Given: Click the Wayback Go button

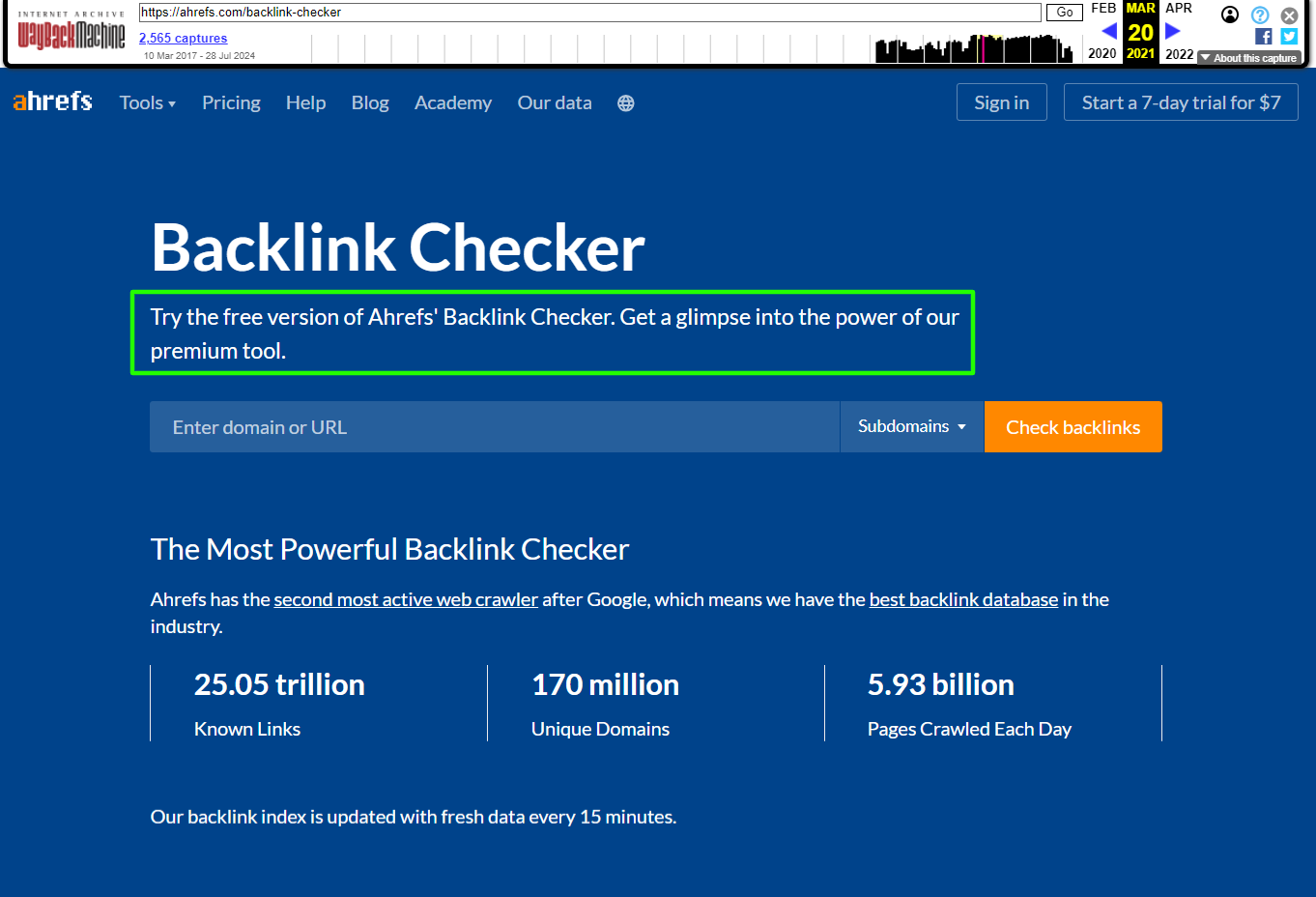Looking at the screenshot, I should point(1065,13).
